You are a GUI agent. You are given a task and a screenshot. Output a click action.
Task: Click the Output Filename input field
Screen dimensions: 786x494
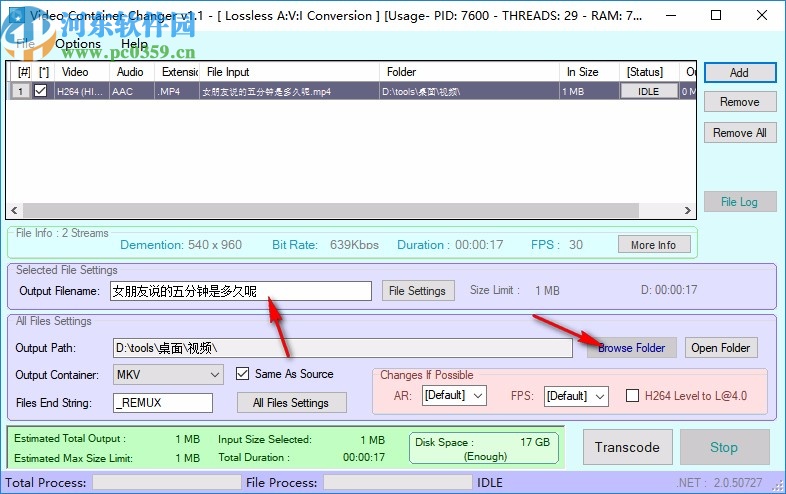(241, 291)
